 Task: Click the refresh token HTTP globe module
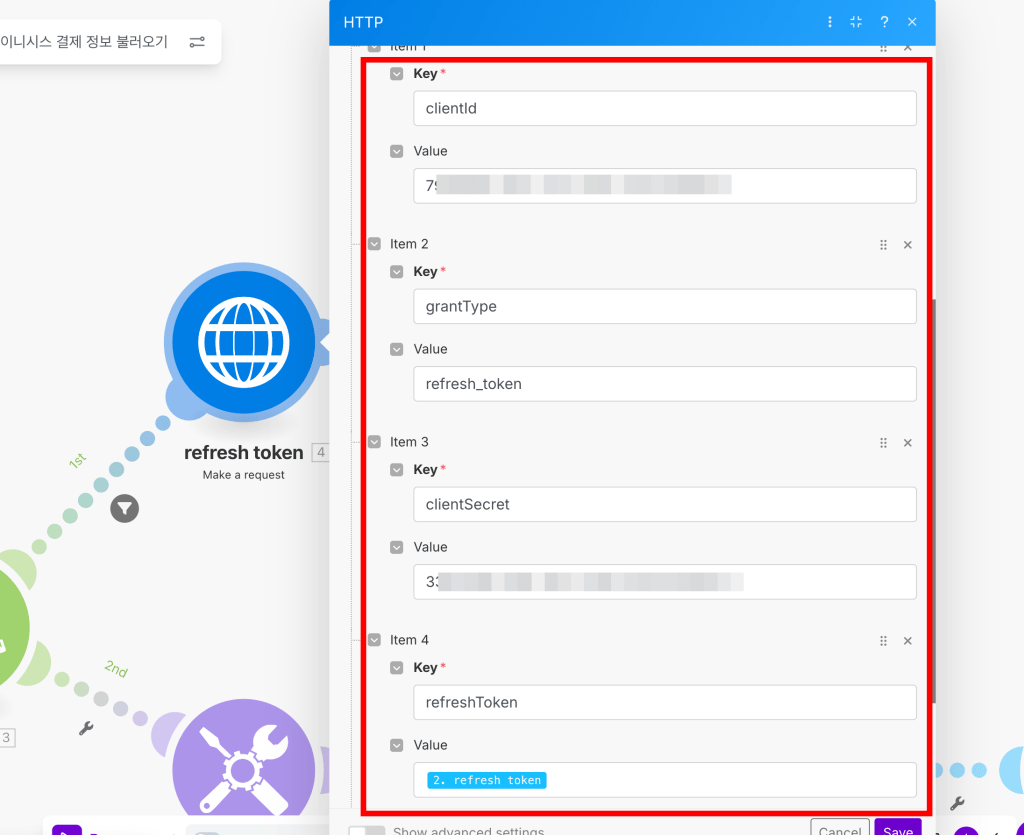point(243,343)
